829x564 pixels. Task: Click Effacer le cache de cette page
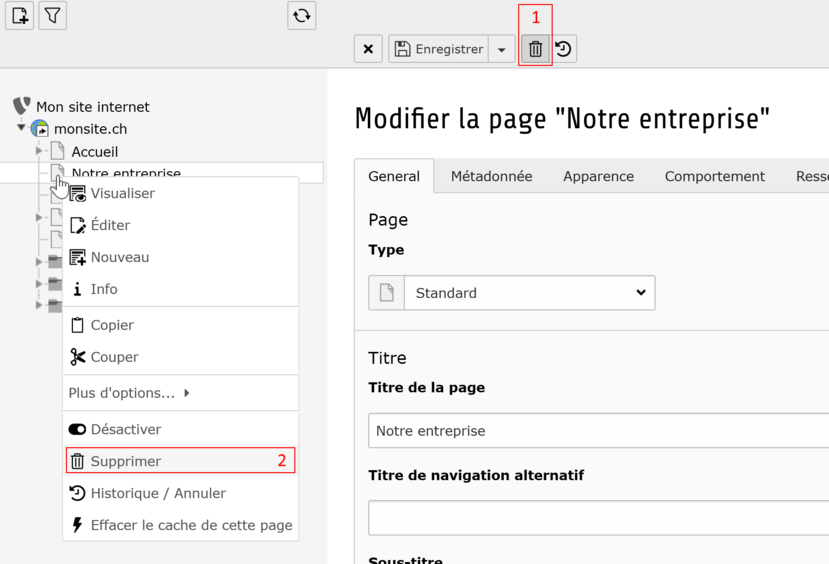click(x=191, y=525)
